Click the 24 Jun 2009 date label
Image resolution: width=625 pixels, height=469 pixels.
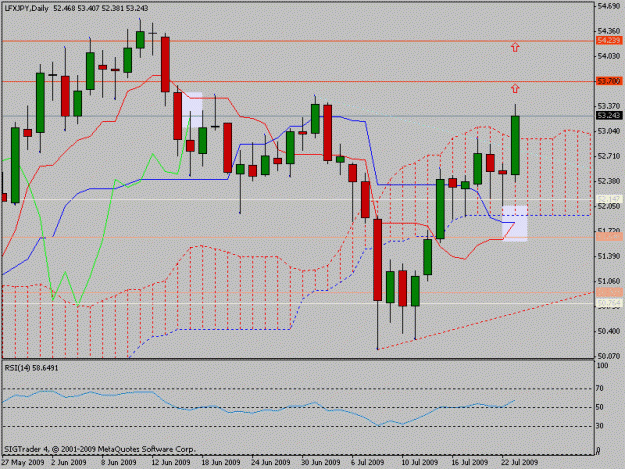tap(271, 462)
